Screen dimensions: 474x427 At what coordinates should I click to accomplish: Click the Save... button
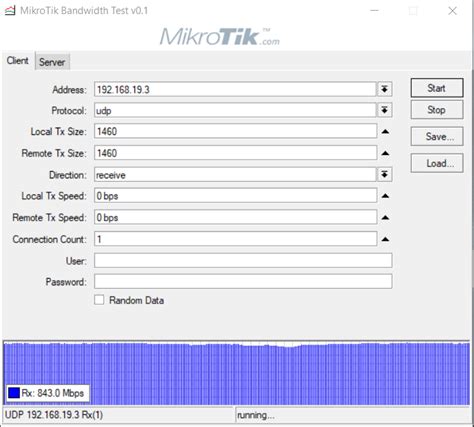437,136
